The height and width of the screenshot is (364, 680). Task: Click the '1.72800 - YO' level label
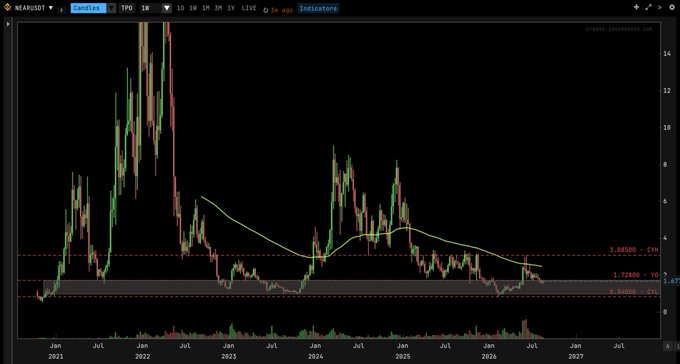coord(636,275)
